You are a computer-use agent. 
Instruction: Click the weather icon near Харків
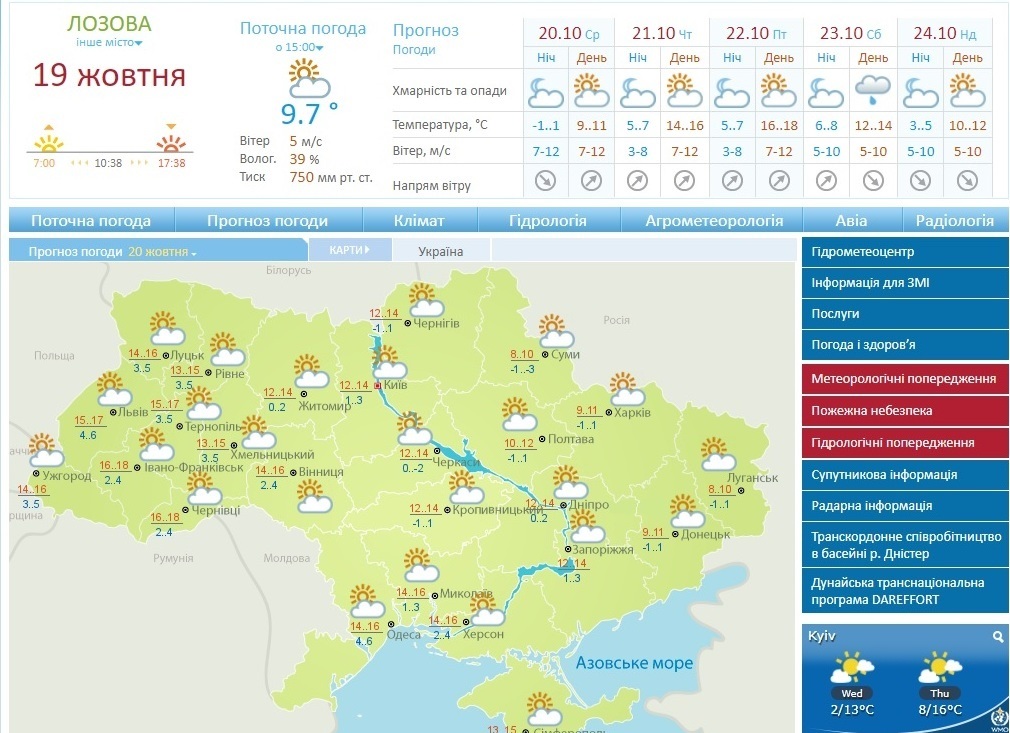(626, 389)
